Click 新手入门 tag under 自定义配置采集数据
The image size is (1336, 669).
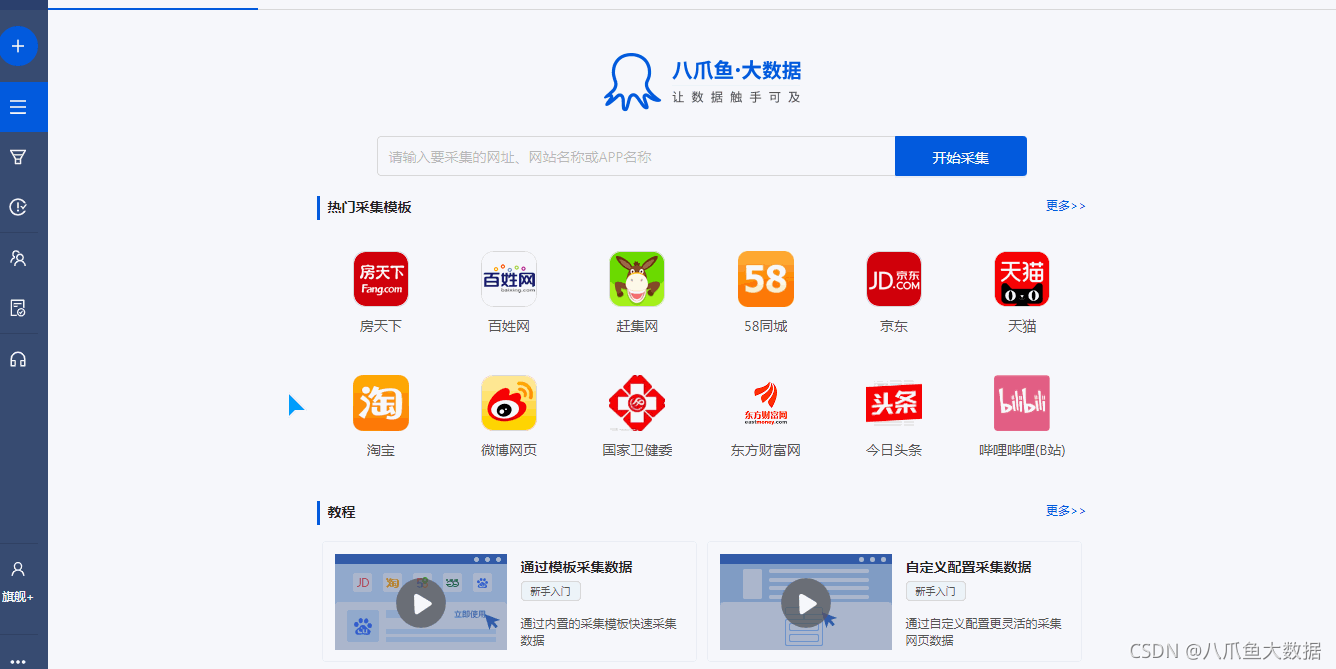point(935,591)
